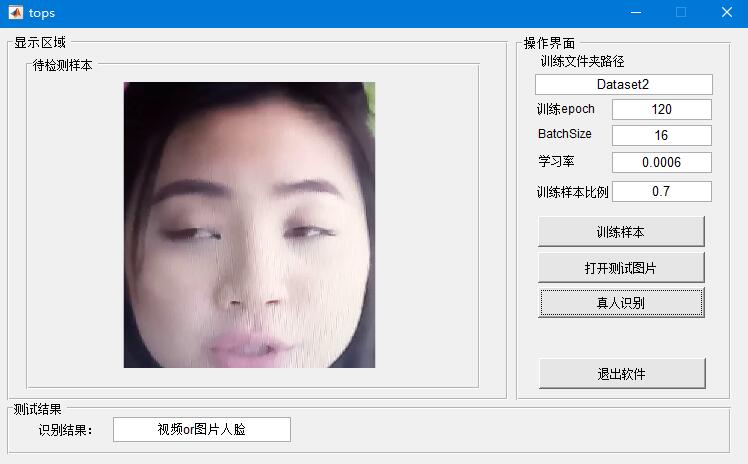Click the 训练样本比例 field showing 0.7
The height and width of the screenshot is (464, 748).
coord(662,192)
